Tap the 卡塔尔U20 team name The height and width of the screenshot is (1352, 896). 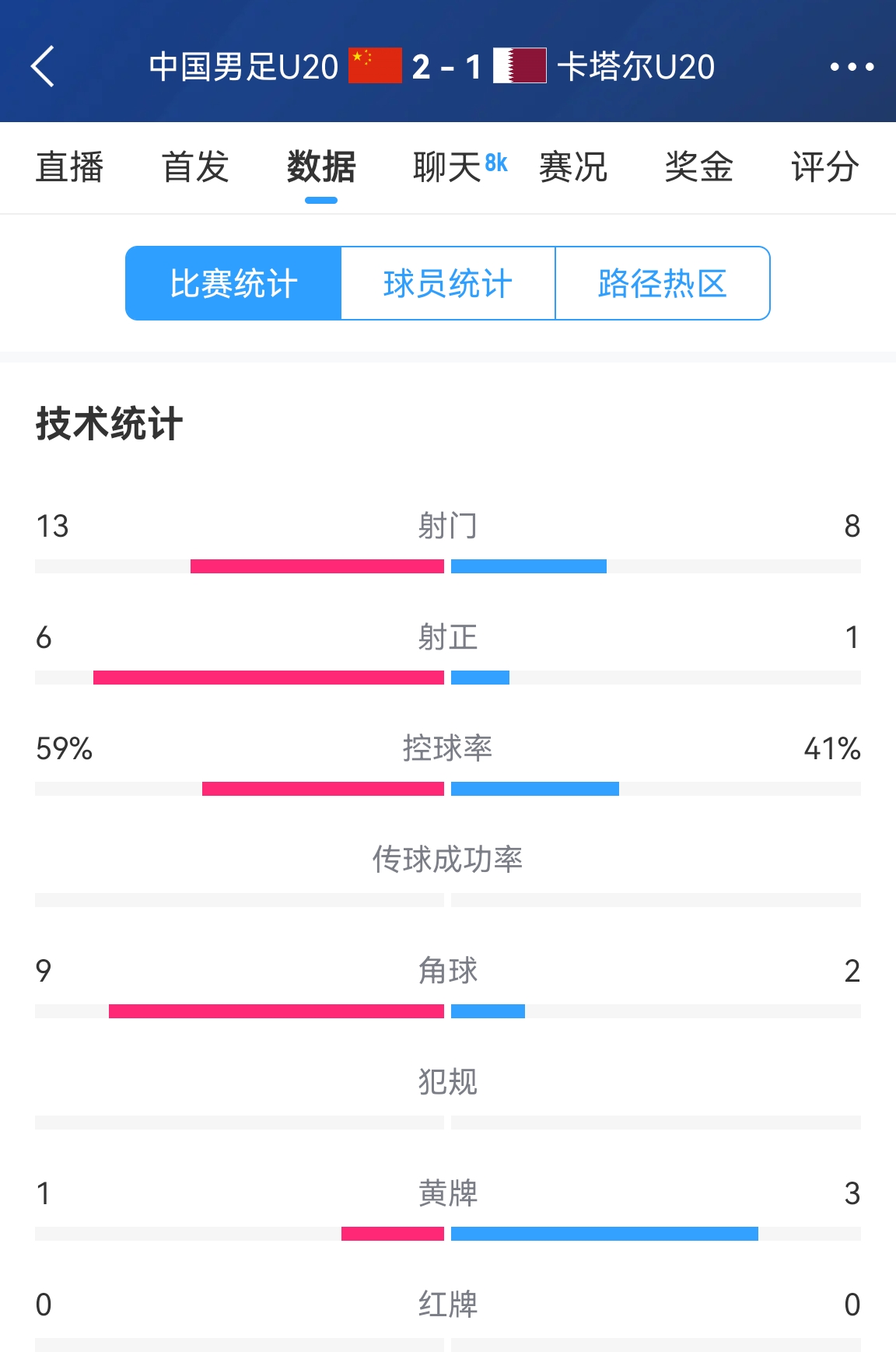(635, 67)
